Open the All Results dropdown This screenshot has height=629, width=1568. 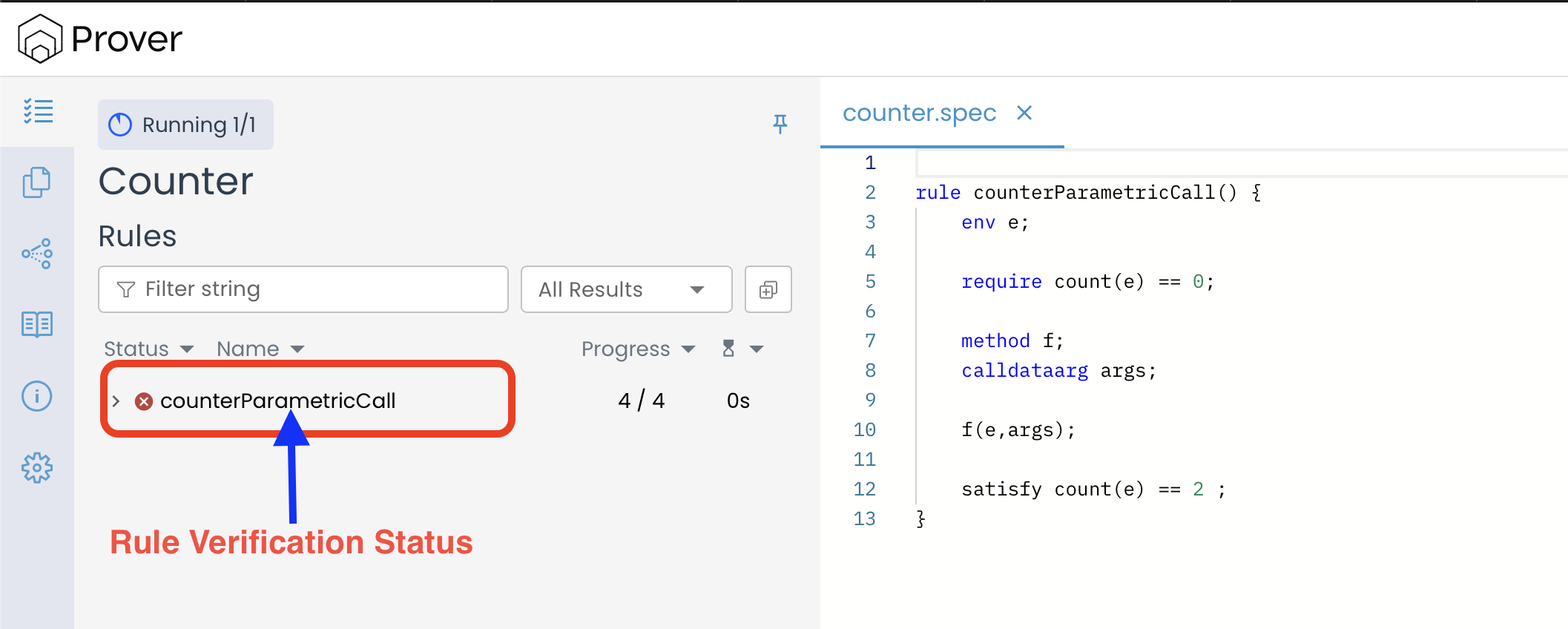tap(626, 289)
